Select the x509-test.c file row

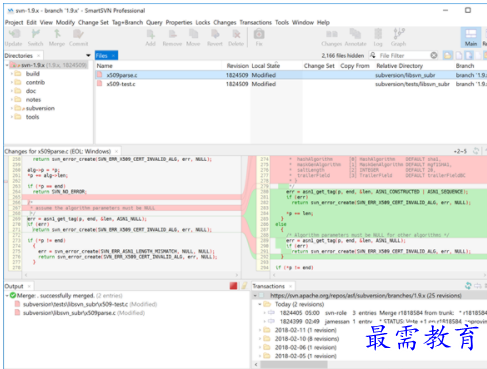click(x=291, y=84)
